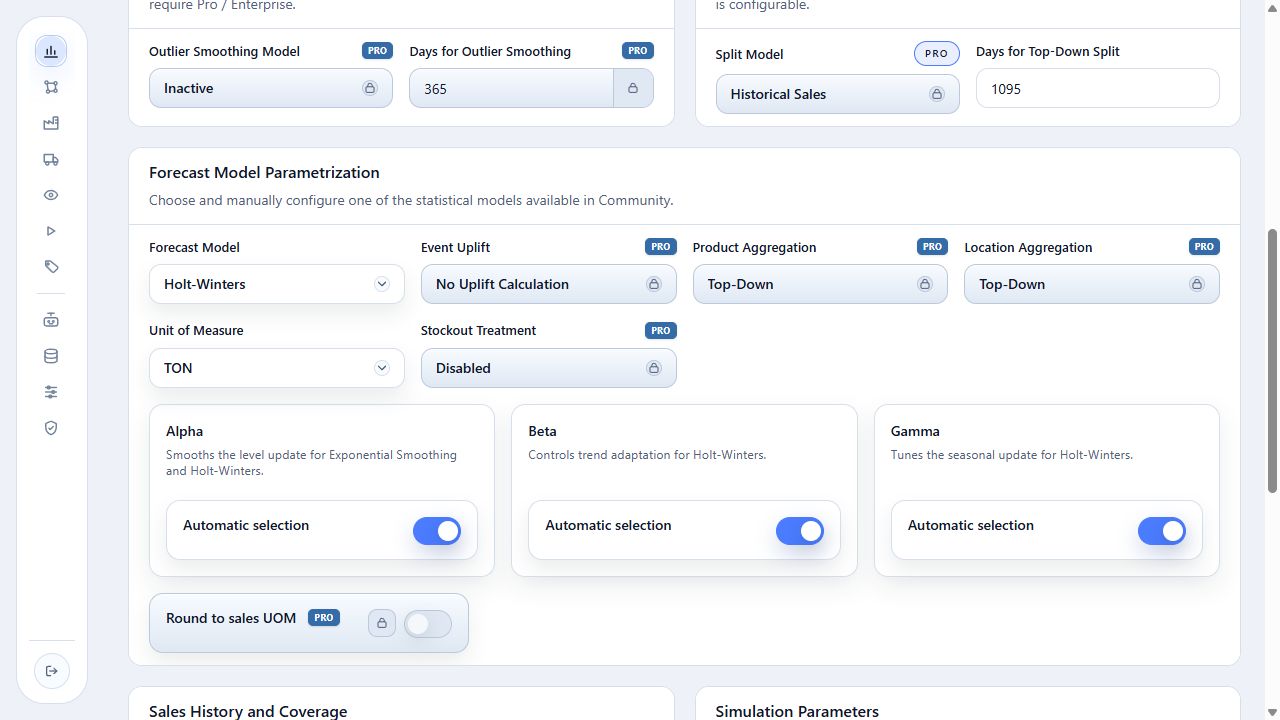
Task: Click lock icon in Event Uplift field
Action: click(654, 284)
